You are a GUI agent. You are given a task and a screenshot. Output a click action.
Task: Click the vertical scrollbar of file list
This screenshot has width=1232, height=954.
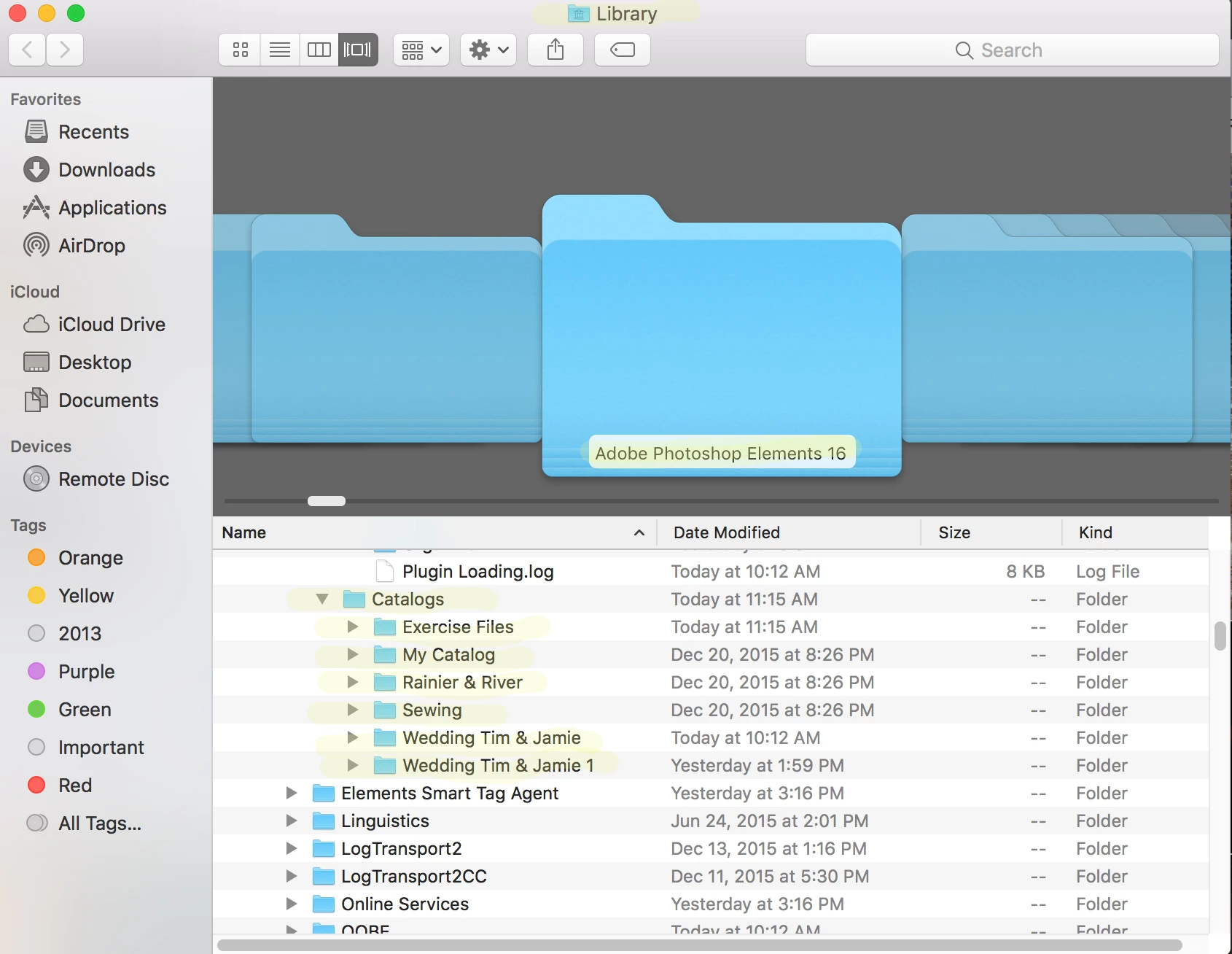(x=1220, y=636)
